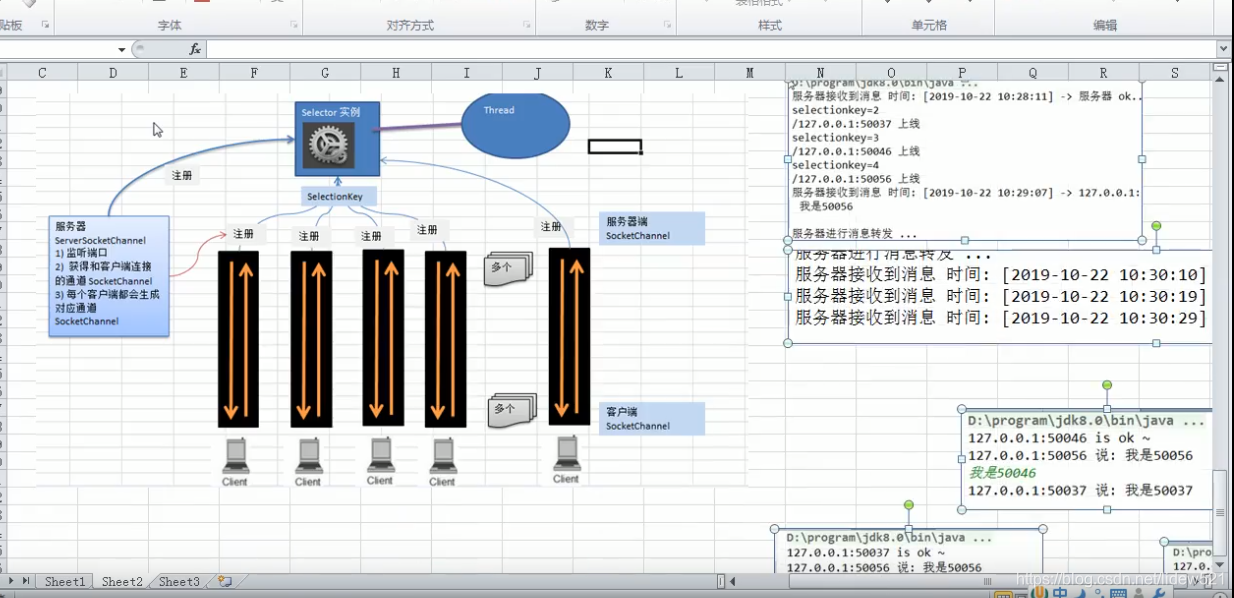The width and height of the screenshot is (1234, 598).
Task: Select column header R
Action: tap(1103, 73)
